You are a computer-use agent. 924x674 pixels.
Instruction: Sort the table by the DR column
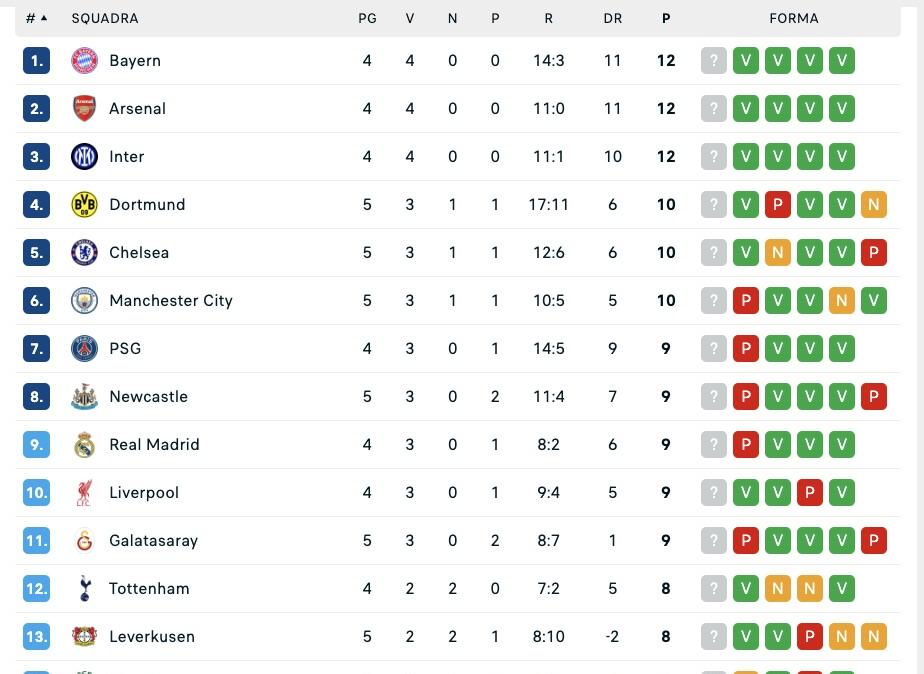tap(613, 18)
